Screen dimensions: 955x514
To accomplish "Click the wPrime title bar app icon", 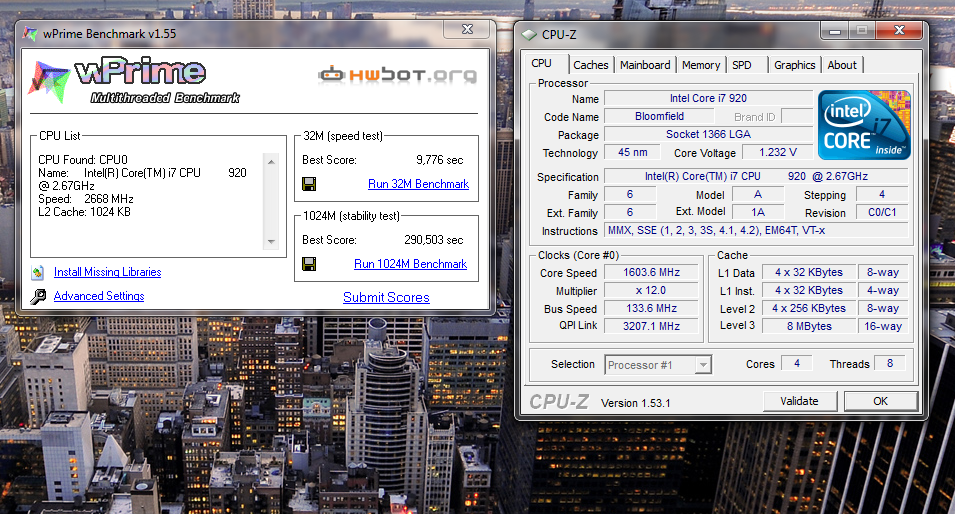I will click(x=30, y=33).
